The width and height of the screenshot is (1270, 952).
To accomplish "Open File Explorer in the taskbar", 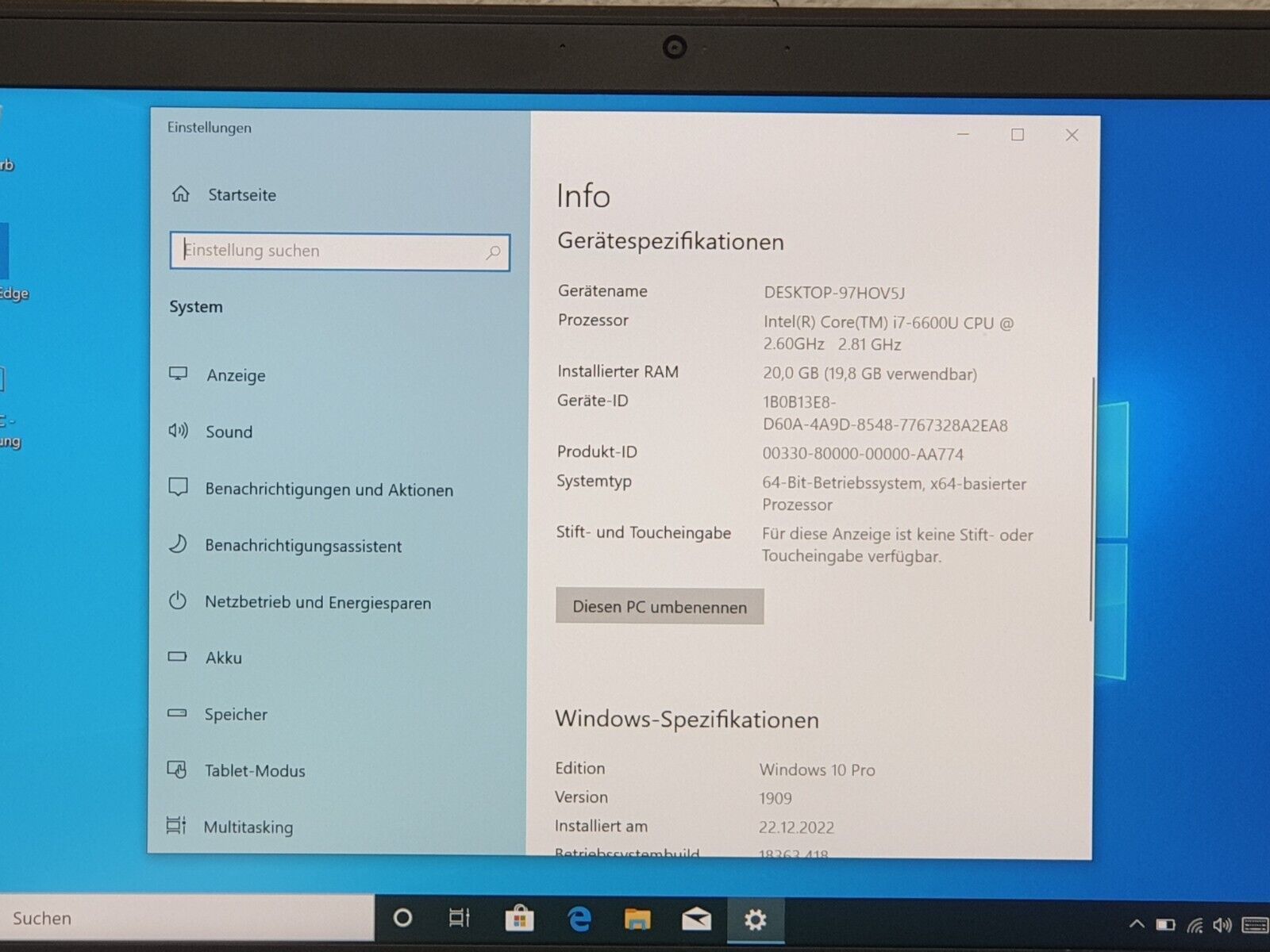I will (637, 919).
